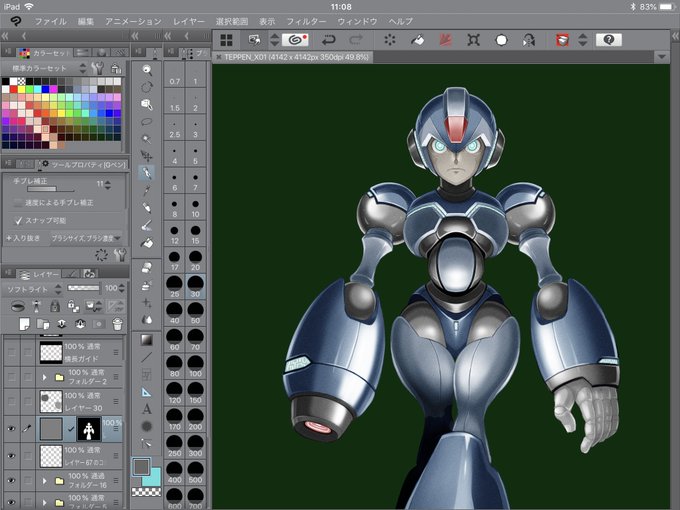Select the 30 brush size preset
Viewport: 680px width, 510px height.
195,286
